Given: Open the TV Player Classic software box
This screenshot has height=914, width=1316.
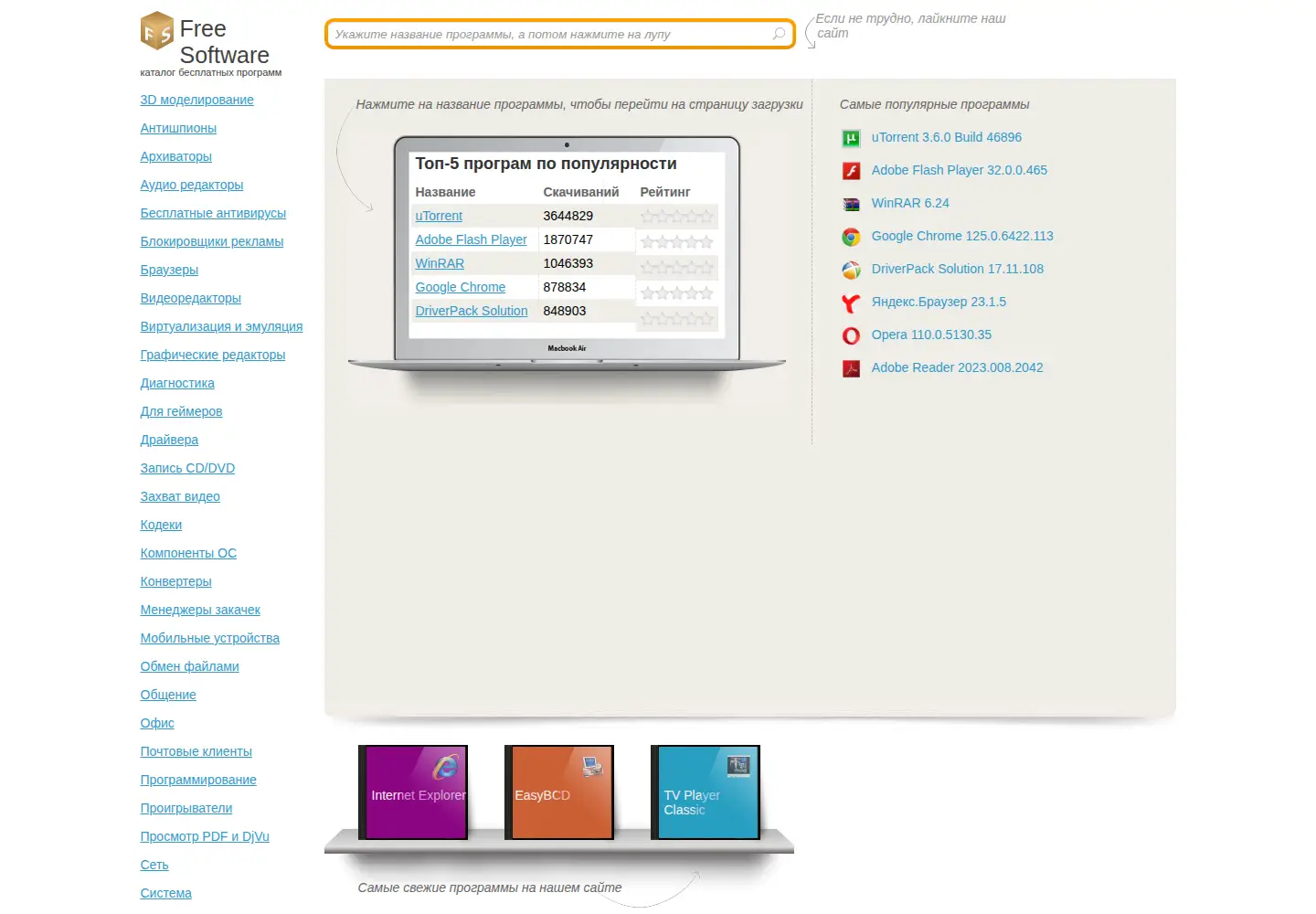Looking at the screenshot, I should tap(706, 792).
